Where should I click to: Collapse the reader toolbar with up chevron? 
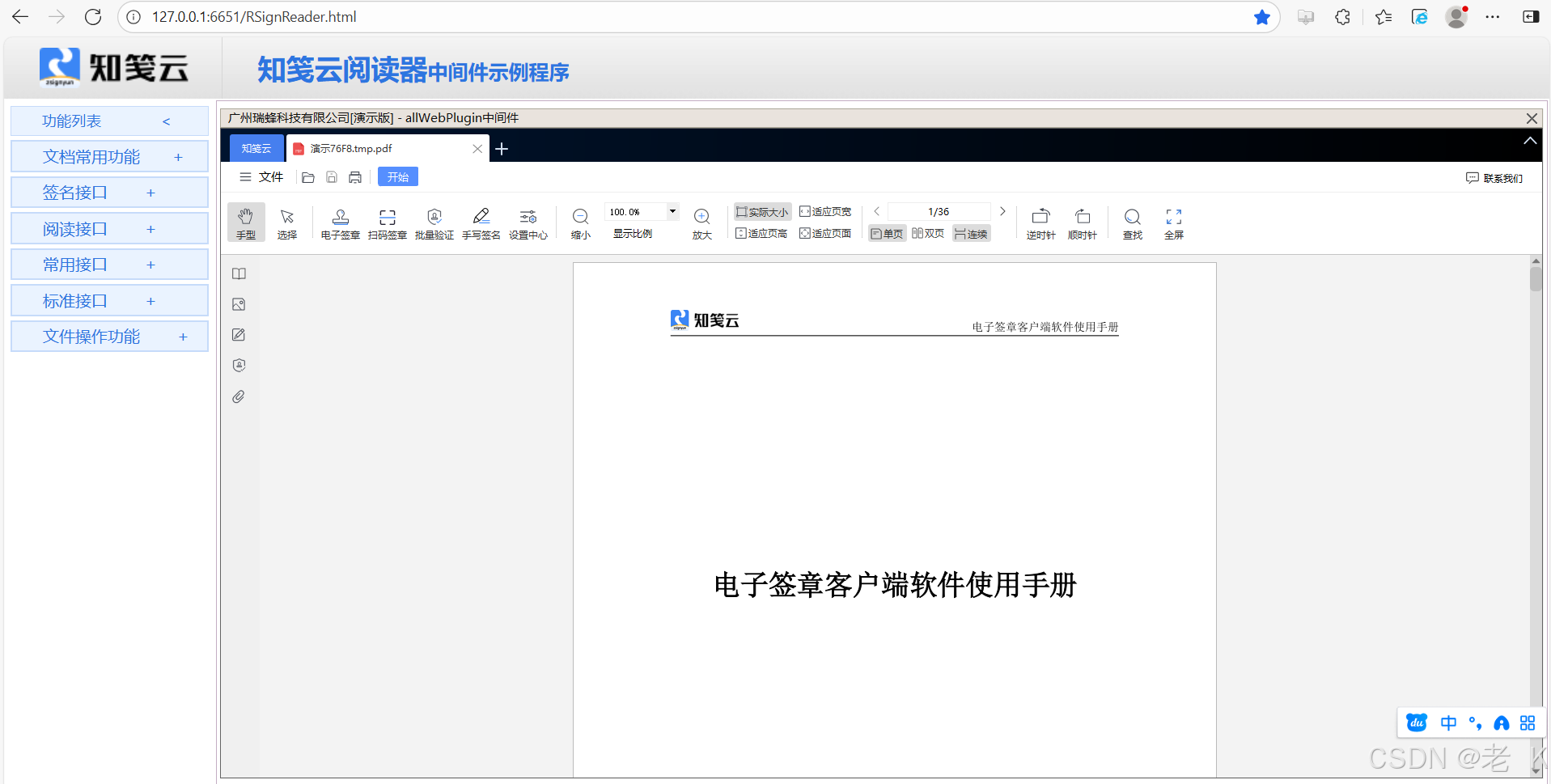pyautogui.click(x=1530, y=141)
